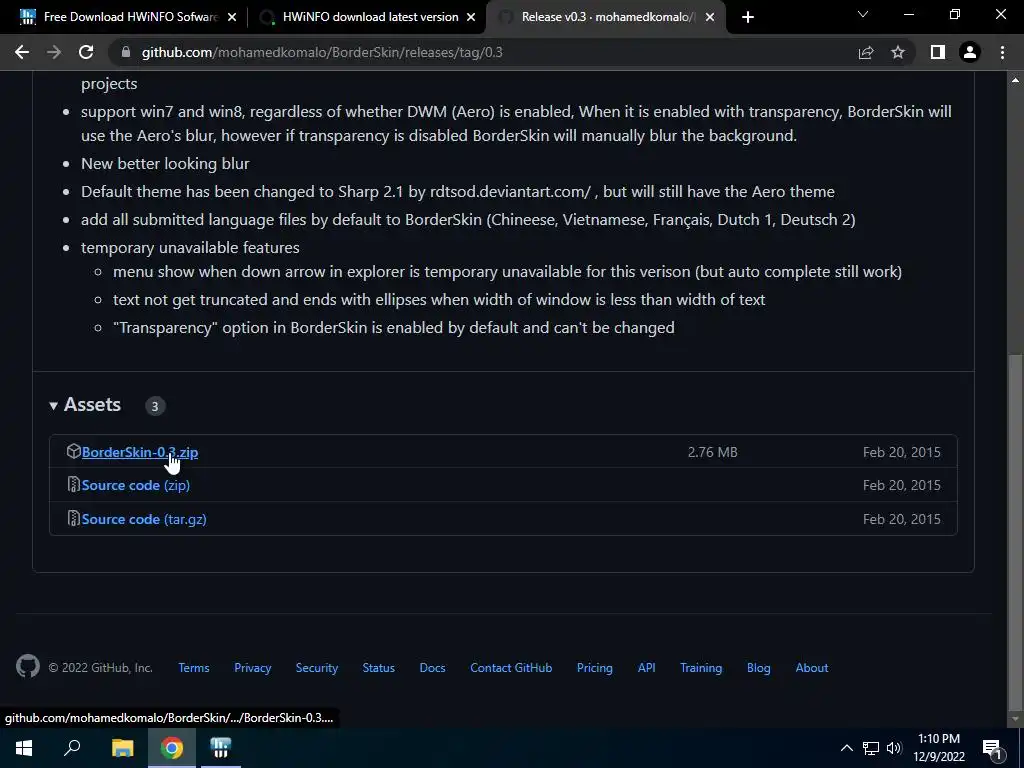The image size is (1024, 768).
Task: Close the HWiNFO download latest version tab
Action: coord(471,17)
